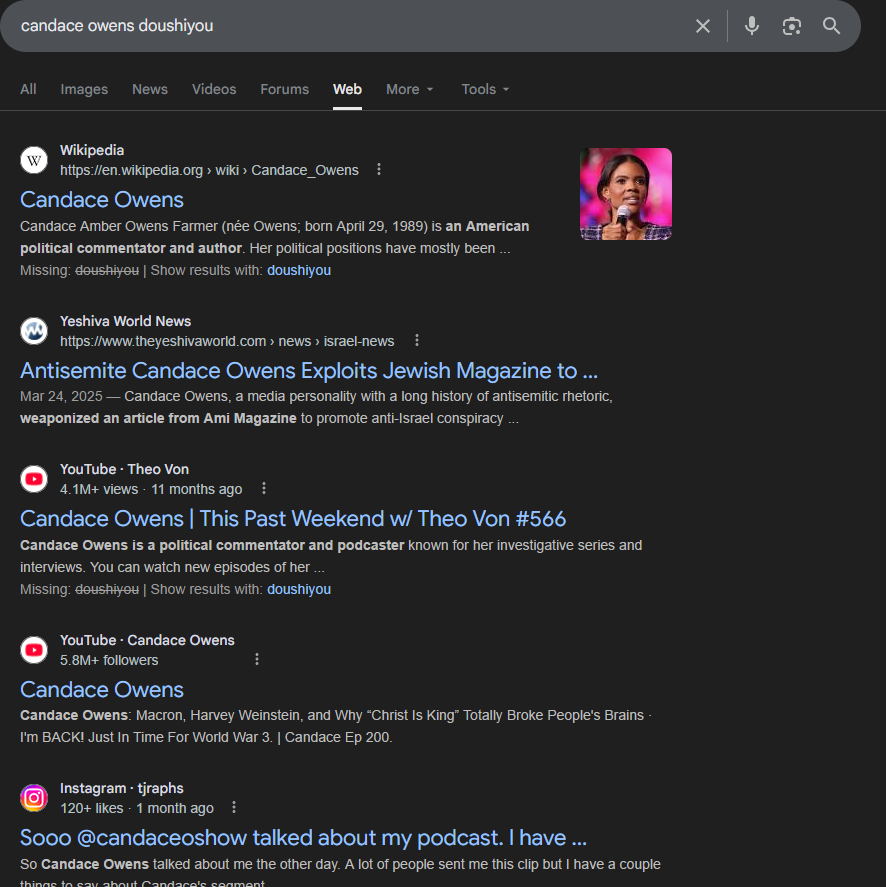Switch to the Forums tab
The image size is (886, 887).
285,89
